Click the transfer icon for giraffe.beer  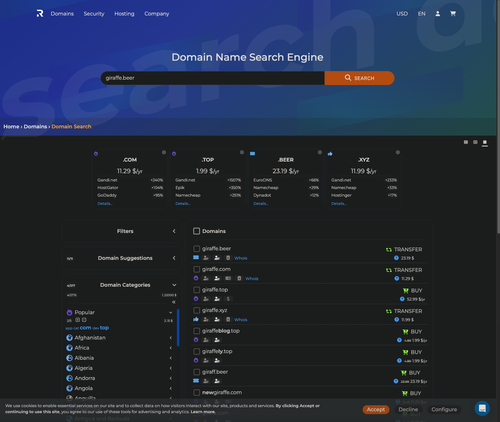[x=389, y=250]
